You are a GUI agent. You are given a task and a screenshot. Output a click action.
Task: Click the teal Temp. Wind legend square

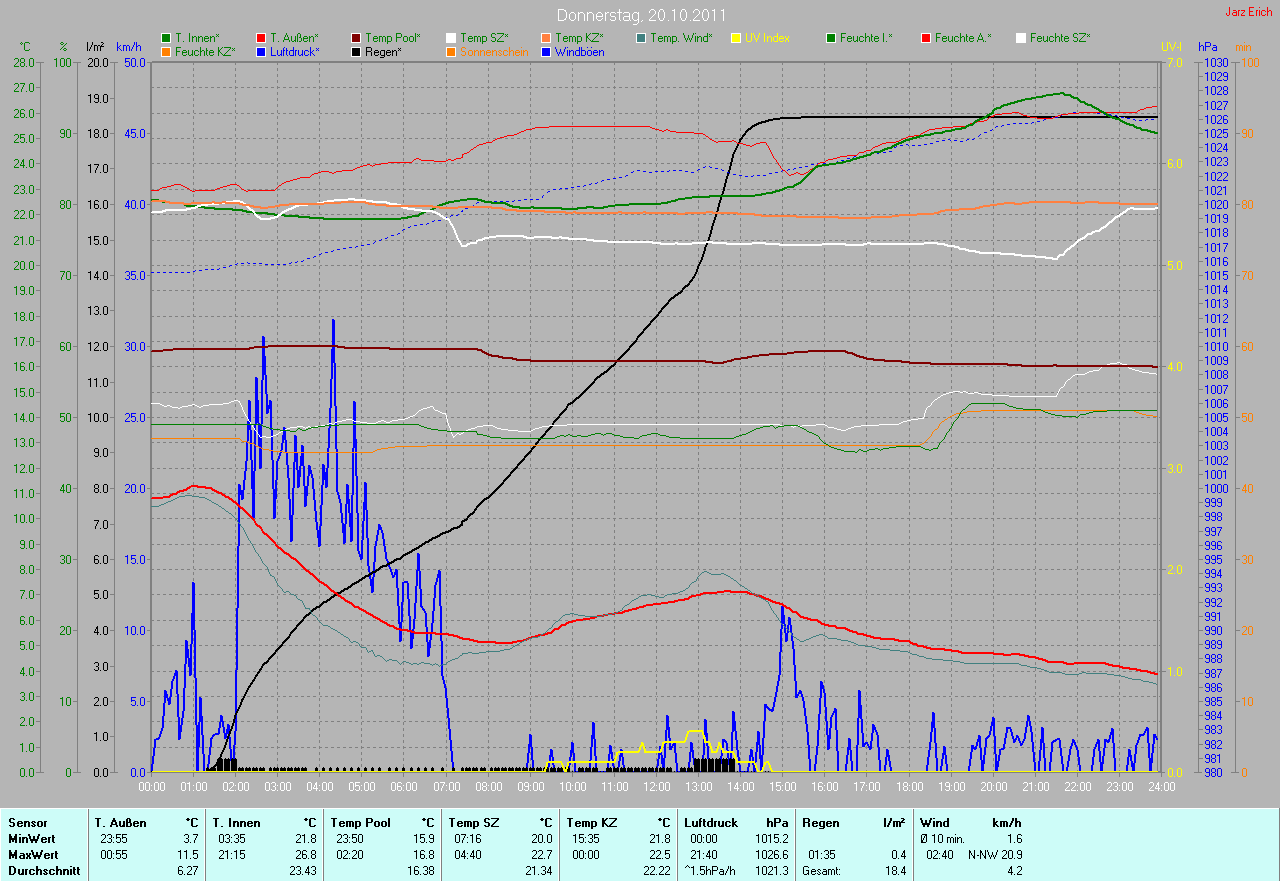tap(641, 38)
